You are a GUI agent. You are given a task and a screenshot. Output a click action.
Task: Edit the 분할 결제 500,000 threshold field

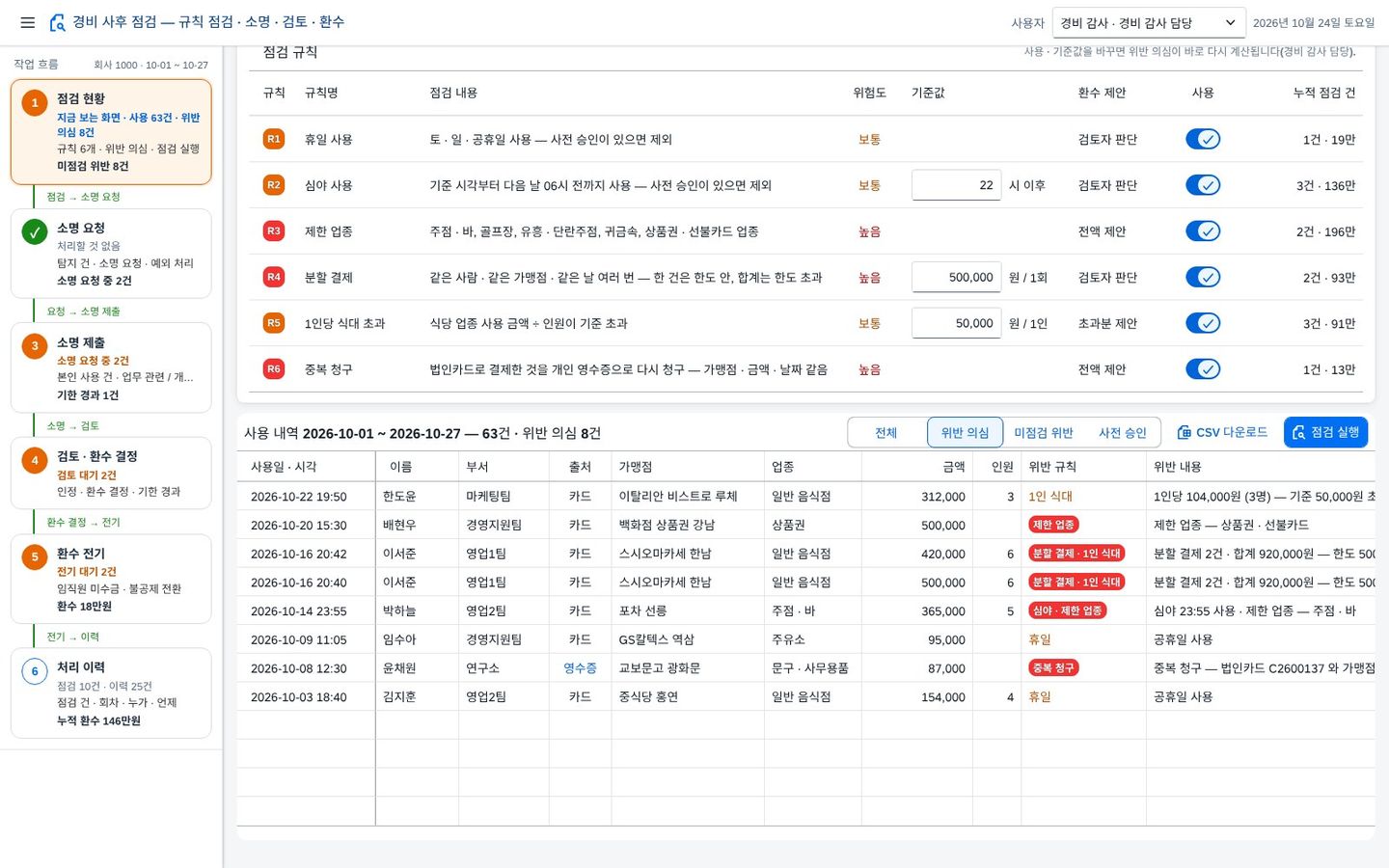(x=956, y=277)
